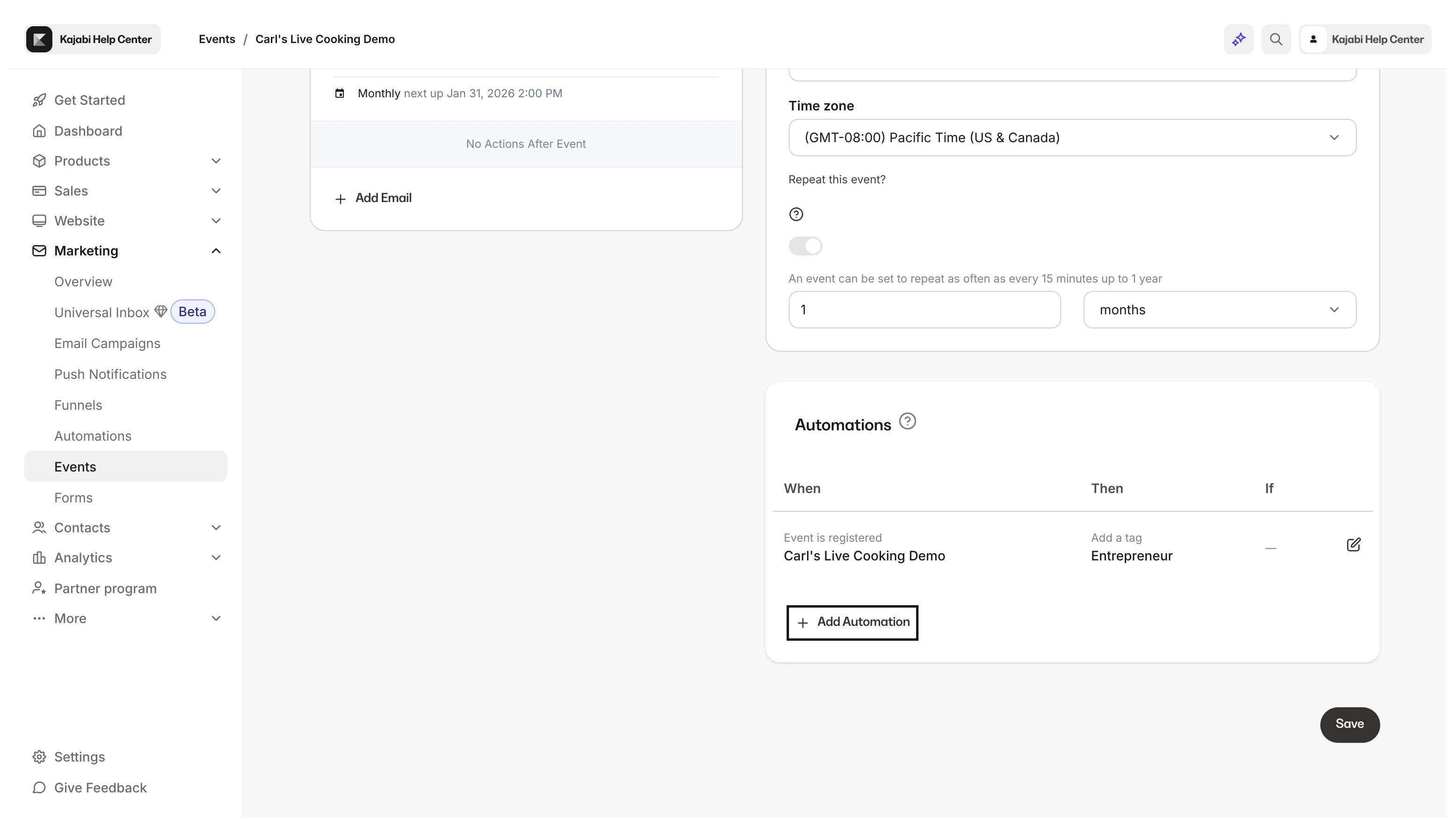
Task: Open the AI assistant sparkle icon
Action: click(x=1238, y=39)
